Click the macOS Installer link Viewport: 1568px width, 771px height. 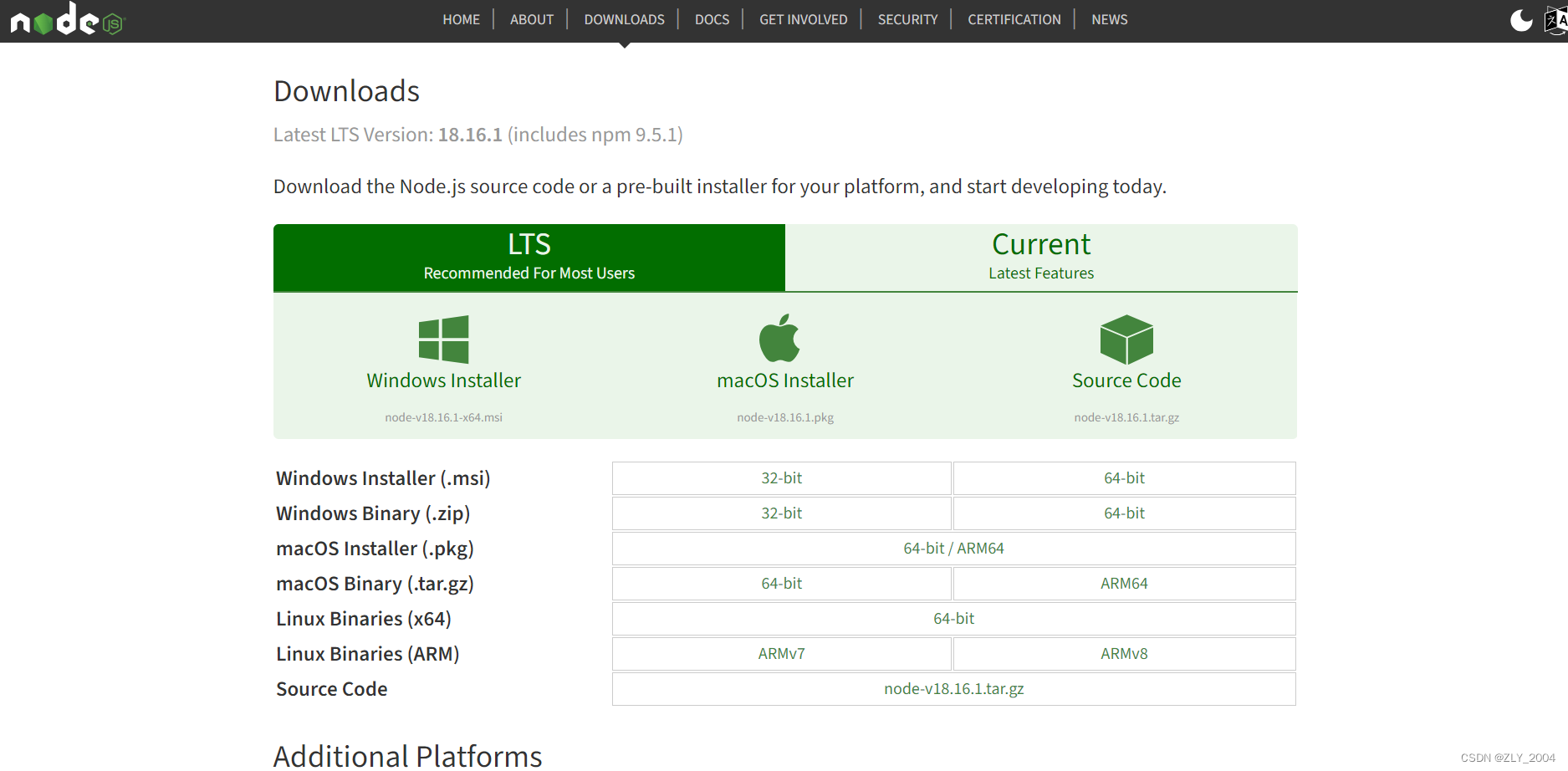(785, 380)
